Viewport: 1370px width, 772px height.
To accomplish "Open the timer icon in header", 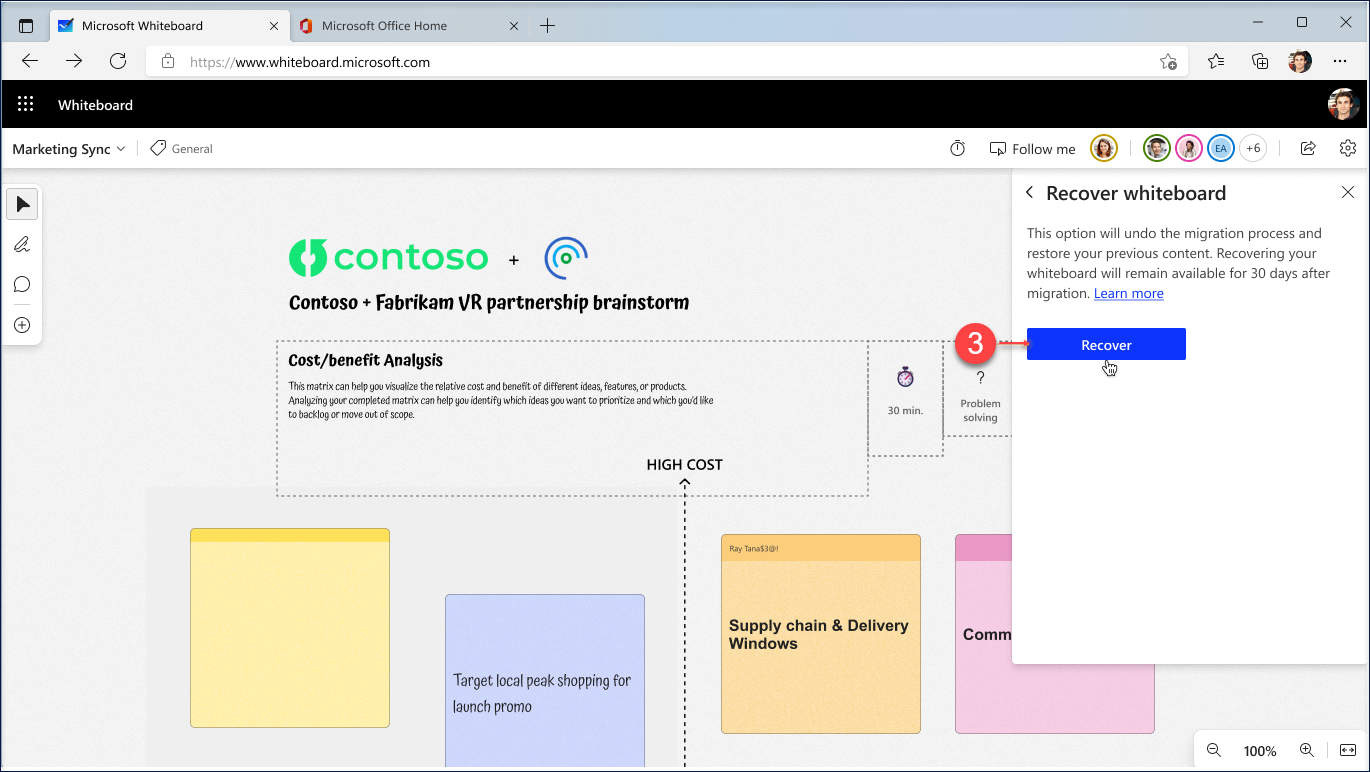I will coord(957,149).
